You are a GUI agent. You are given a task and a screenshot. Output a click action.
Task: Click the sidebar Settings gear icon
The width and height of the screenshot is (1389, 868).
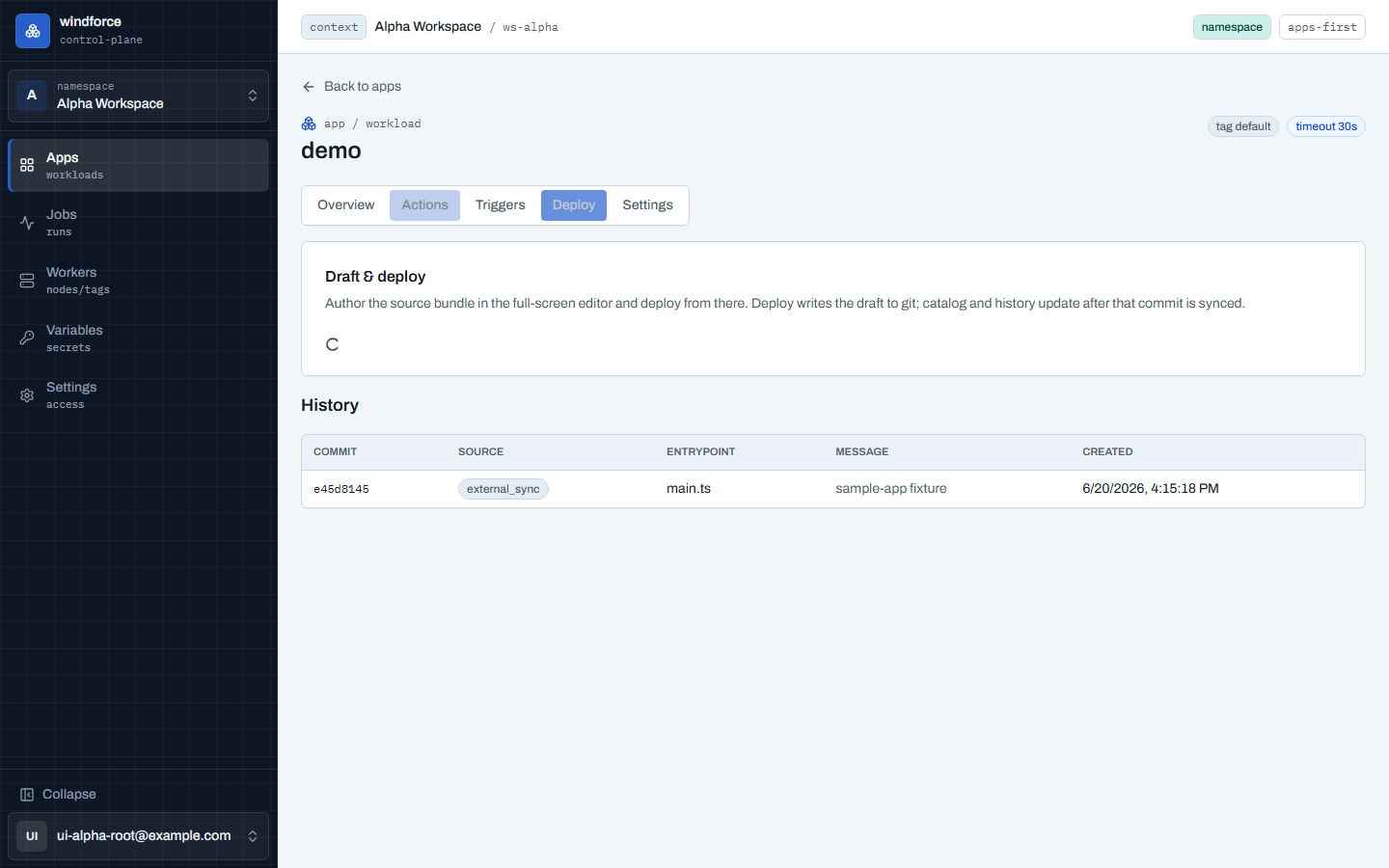click(x=27, y=395)
